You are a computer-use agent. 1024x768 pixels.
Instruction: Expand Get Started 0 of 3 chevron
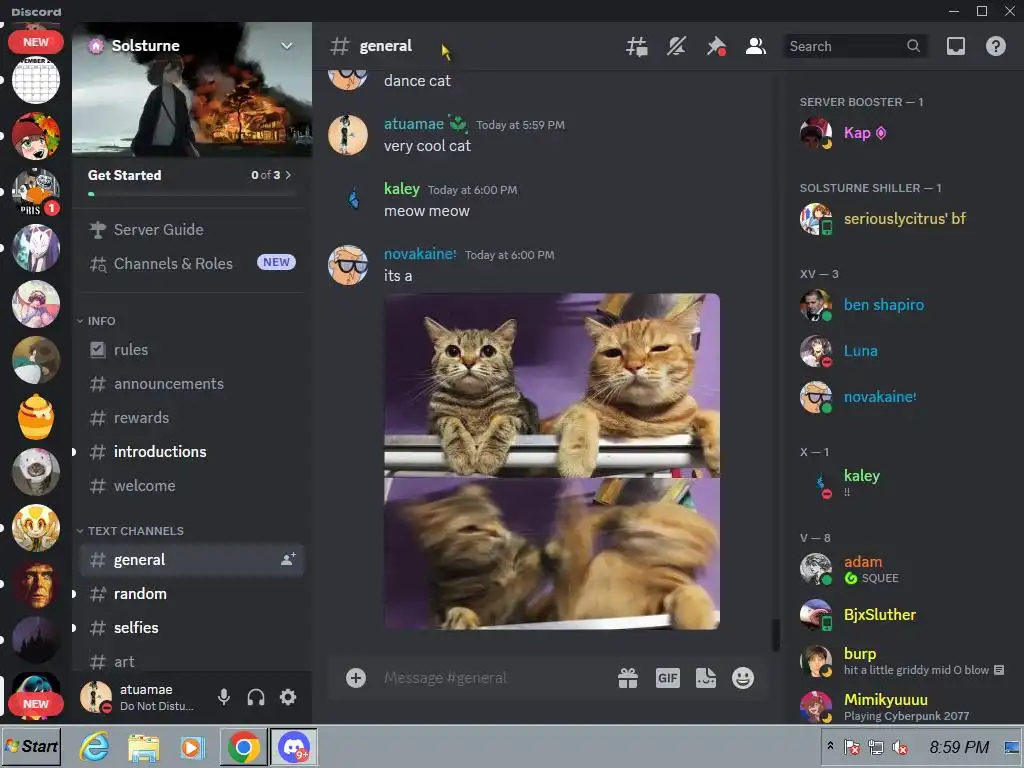click(x=288, y=175)
